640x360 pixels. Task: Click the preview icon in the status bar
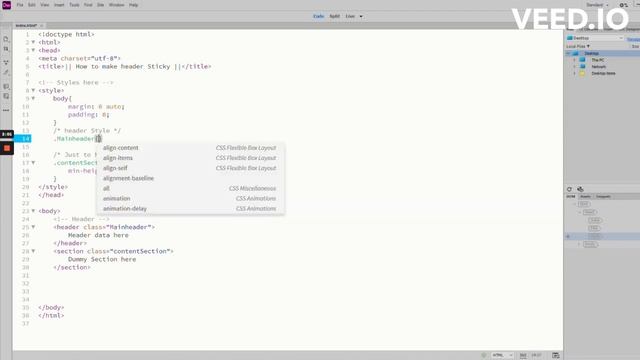556,356
